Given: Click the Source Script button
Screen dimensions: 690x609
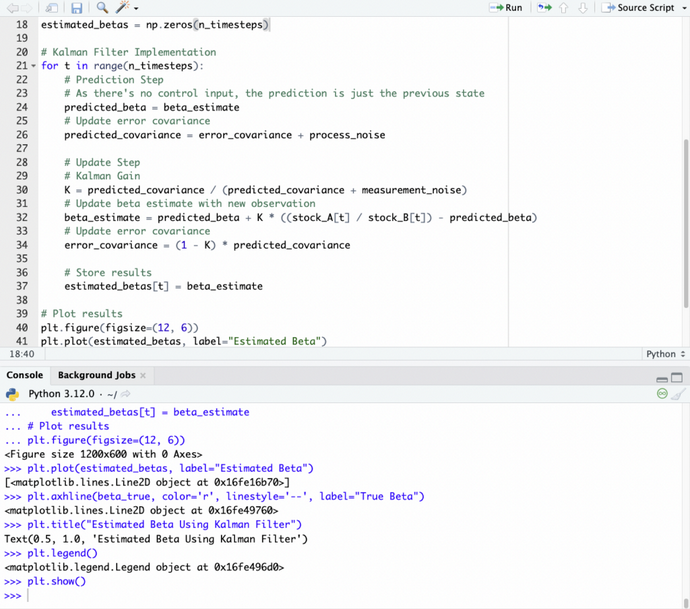Looking at the screenshot, I should (638, 8).
